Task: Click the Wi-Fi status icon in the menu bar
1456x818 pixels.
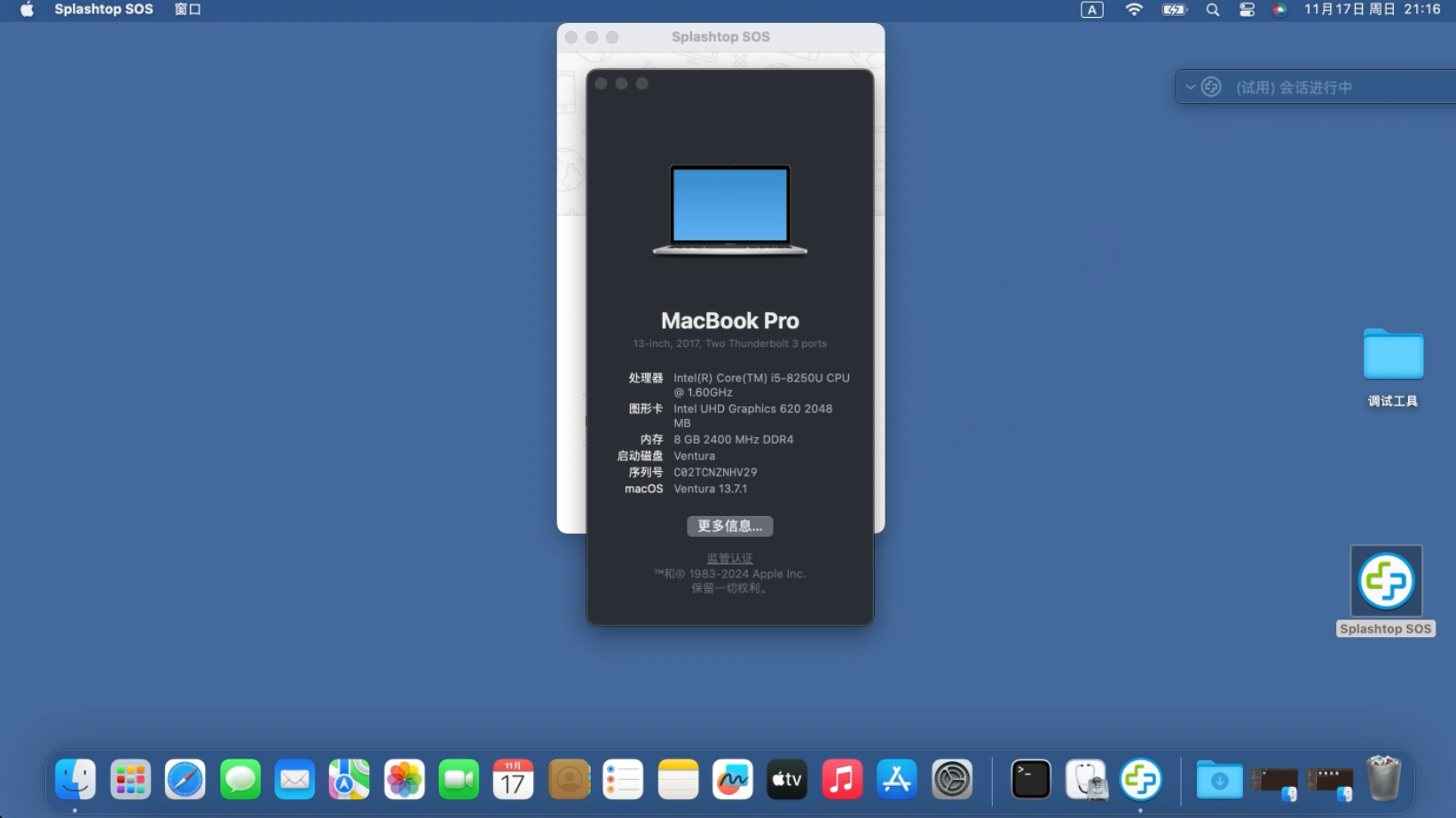Action: (1134, 10)
